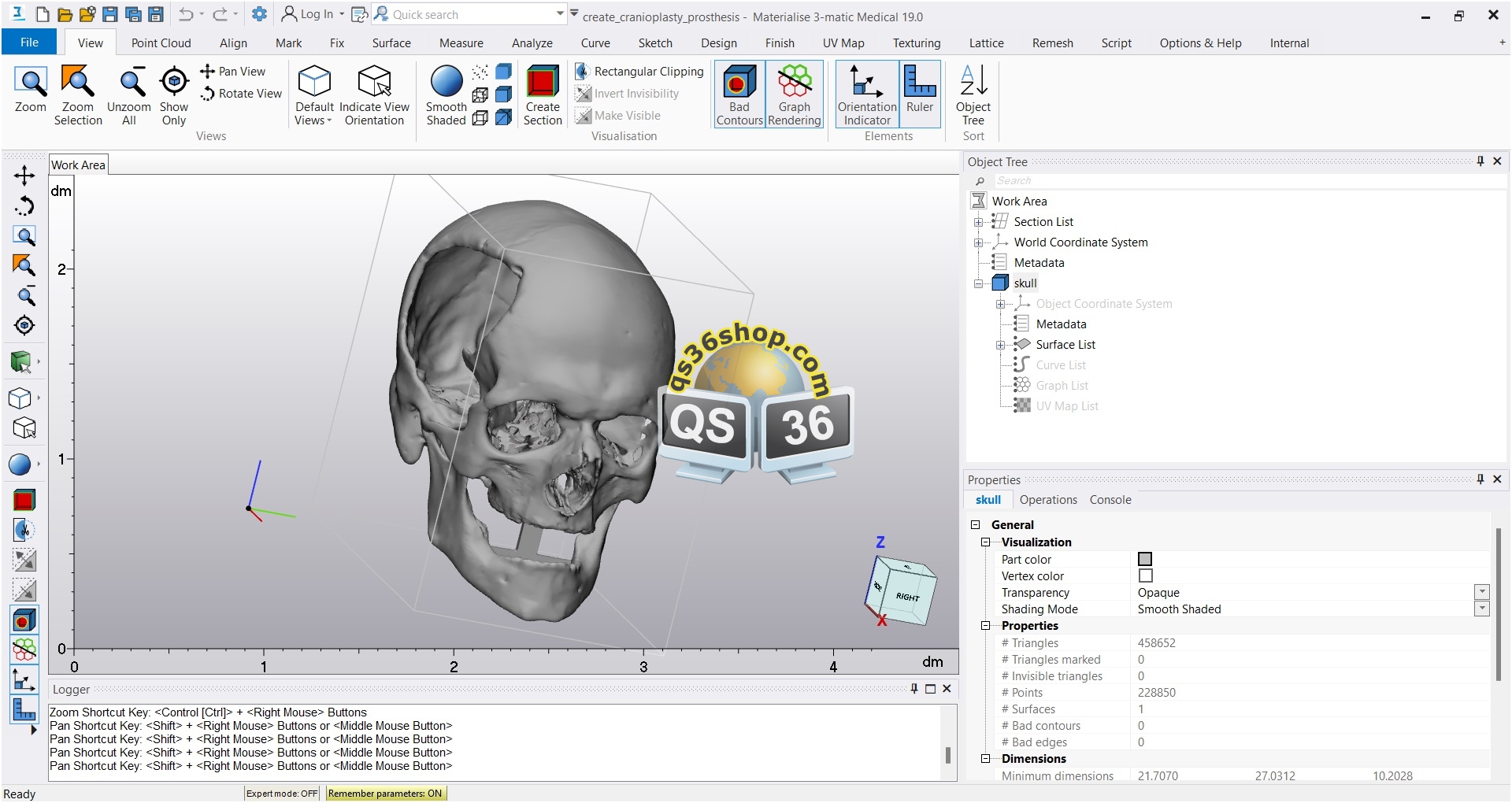
Task: Open Console properties tab
Action: (1110, 500)
